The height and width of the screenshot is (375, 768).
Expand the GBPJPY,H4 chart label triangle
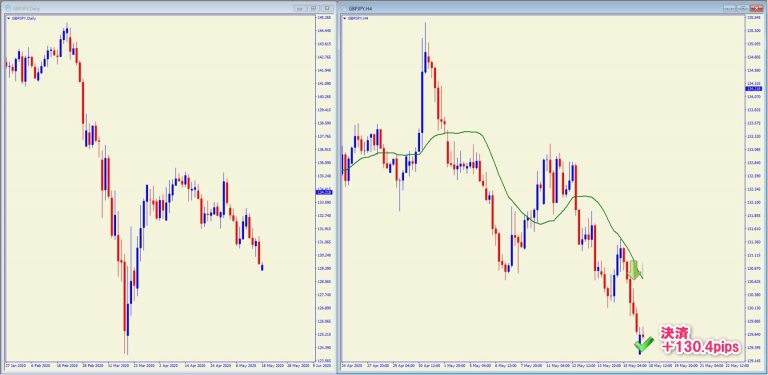coord(344,18)
